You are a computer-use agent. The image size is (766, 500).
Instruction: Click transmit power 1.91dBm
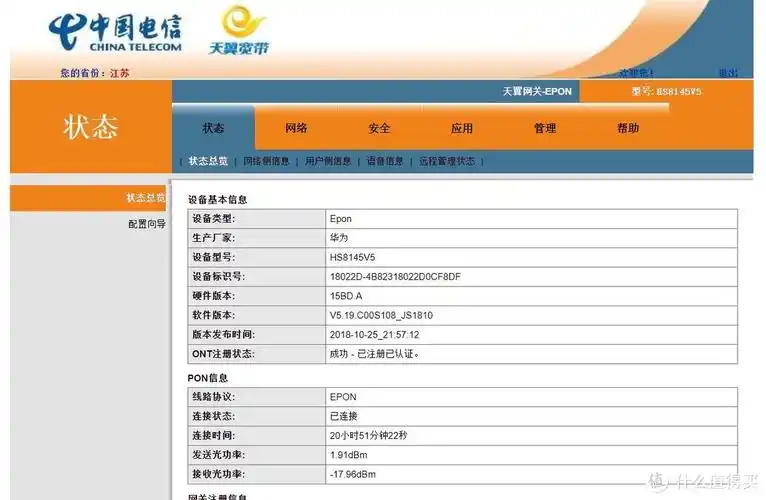[348, 455]
